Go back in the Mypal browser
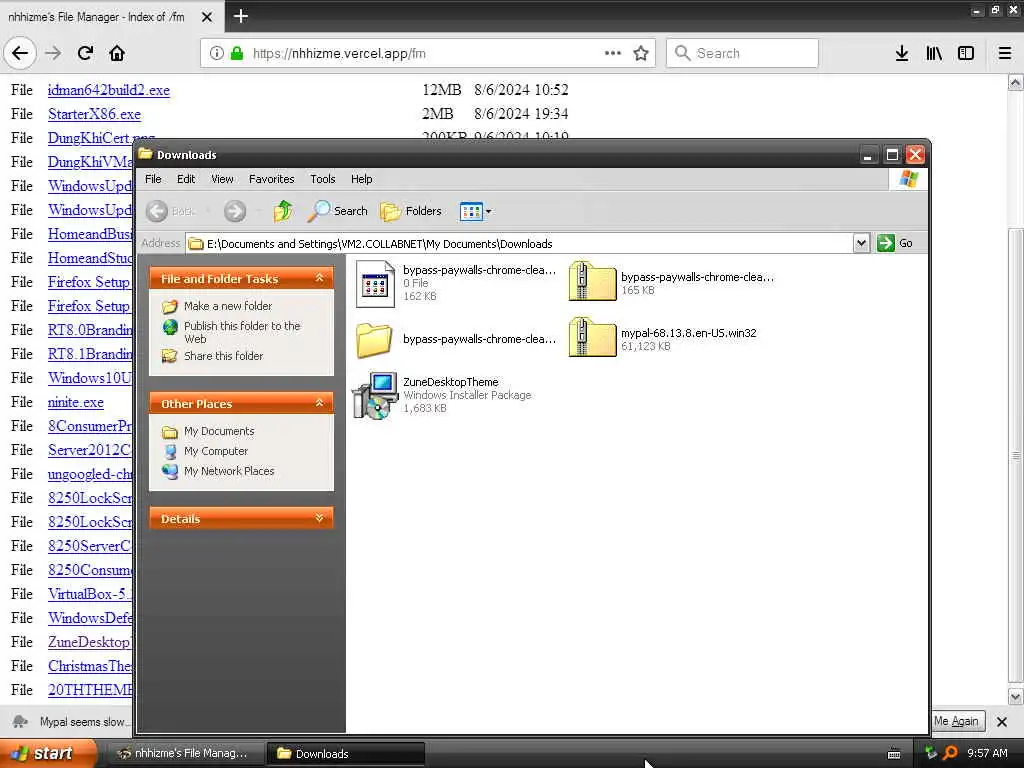This screenshot has height=768, width=1024. [x=20, y=53]
